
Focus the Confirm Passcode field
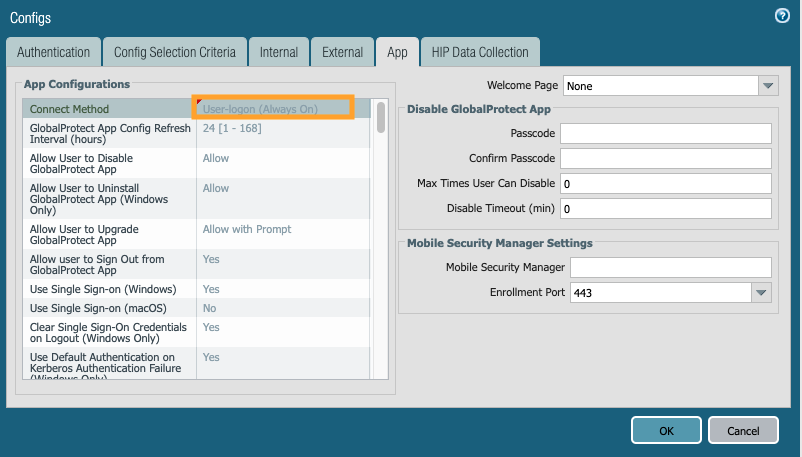[665, 159]
